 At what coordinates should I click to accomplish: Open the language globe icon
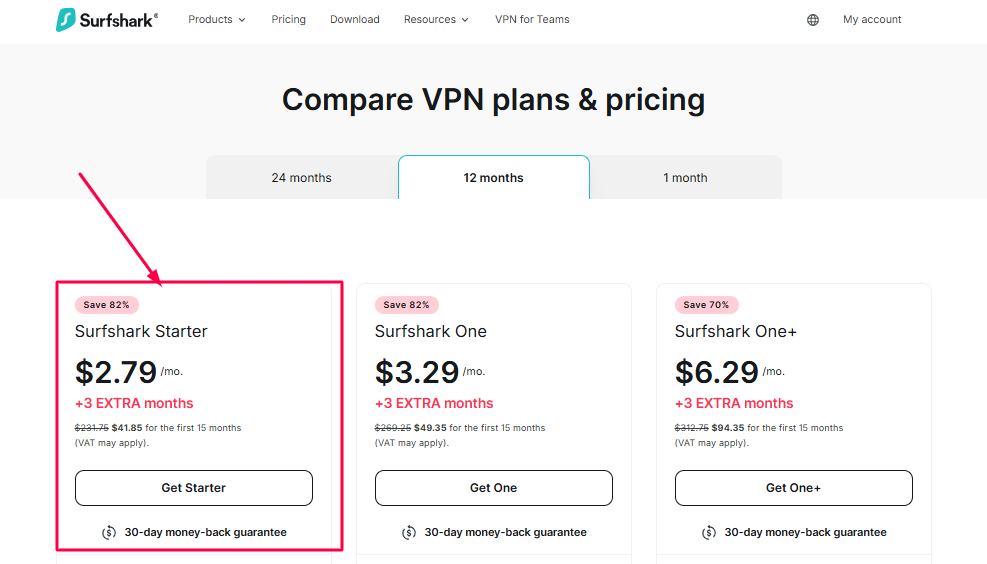click(x=813, y=20)
